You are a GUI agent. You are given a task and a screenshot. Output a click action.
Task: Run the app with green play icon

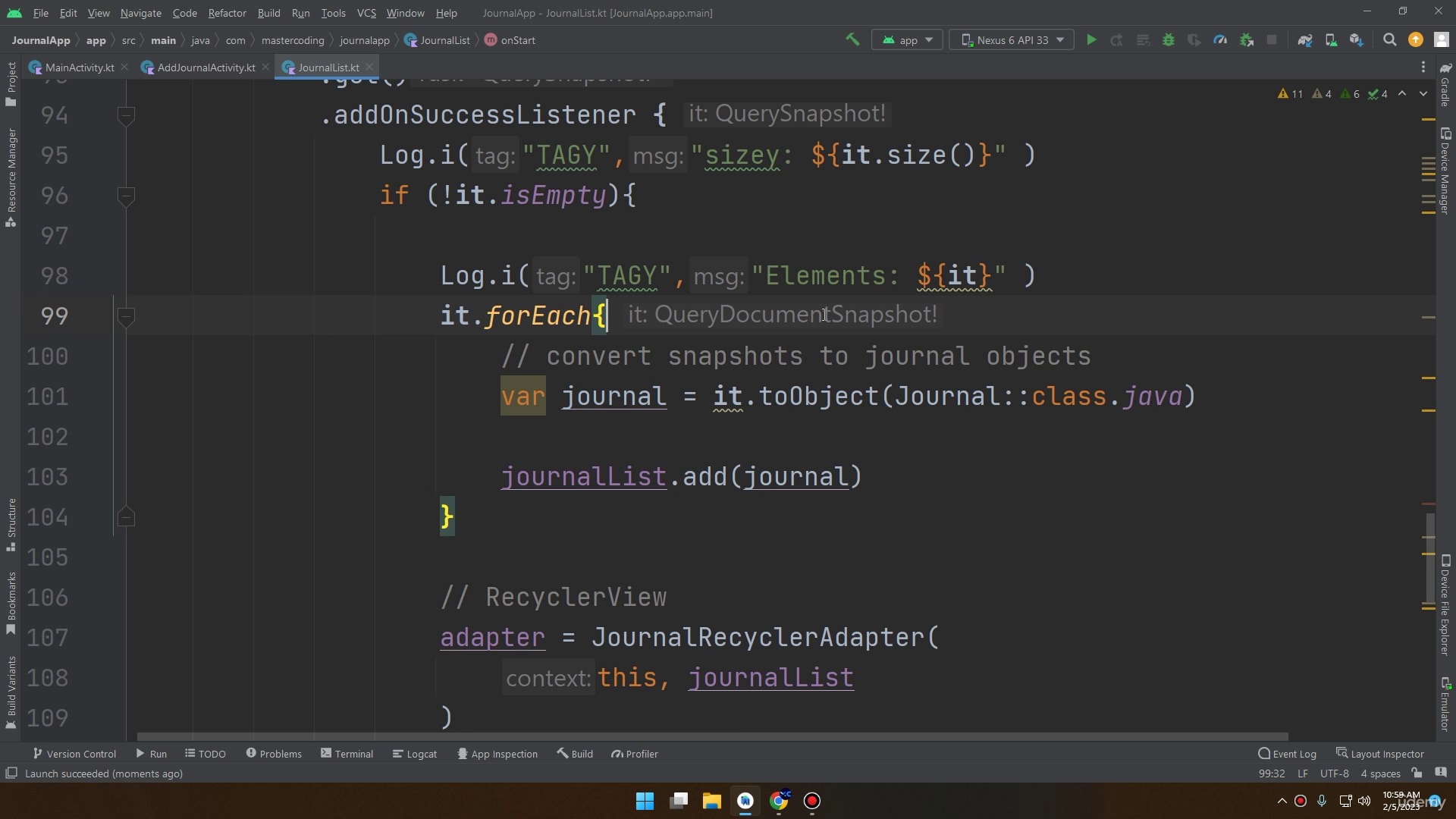(1091, 40)
